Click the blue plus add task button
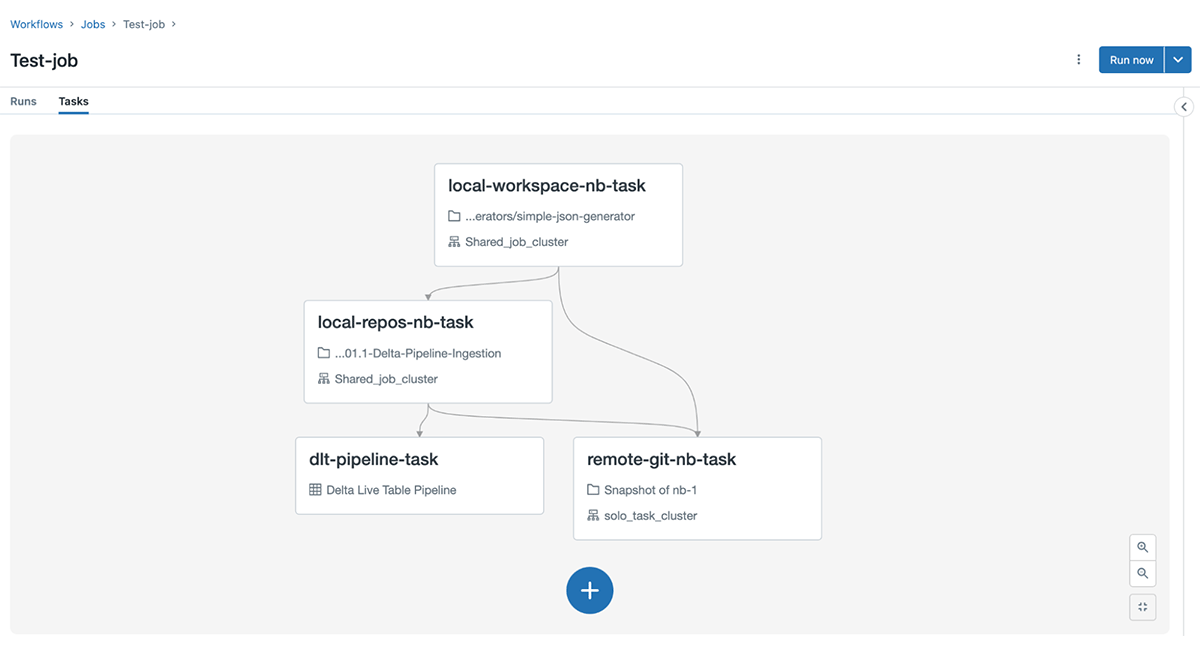Viewport: 1200px width, 652px height. tap(589, 591)
